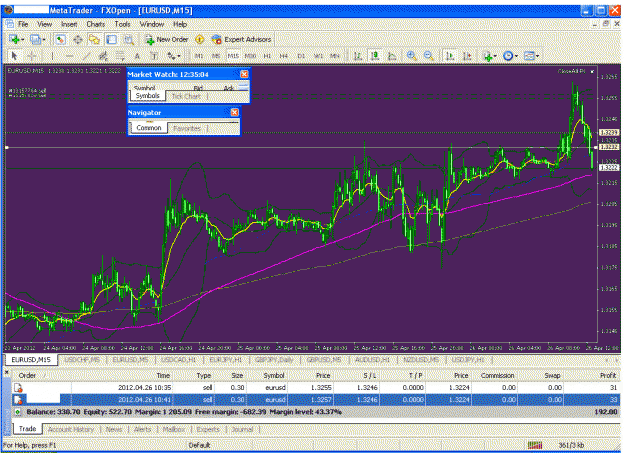Viewport: 625px width, 453px height.
Task: Switch chart to M5 timeframe
Action: pos(216,56)
